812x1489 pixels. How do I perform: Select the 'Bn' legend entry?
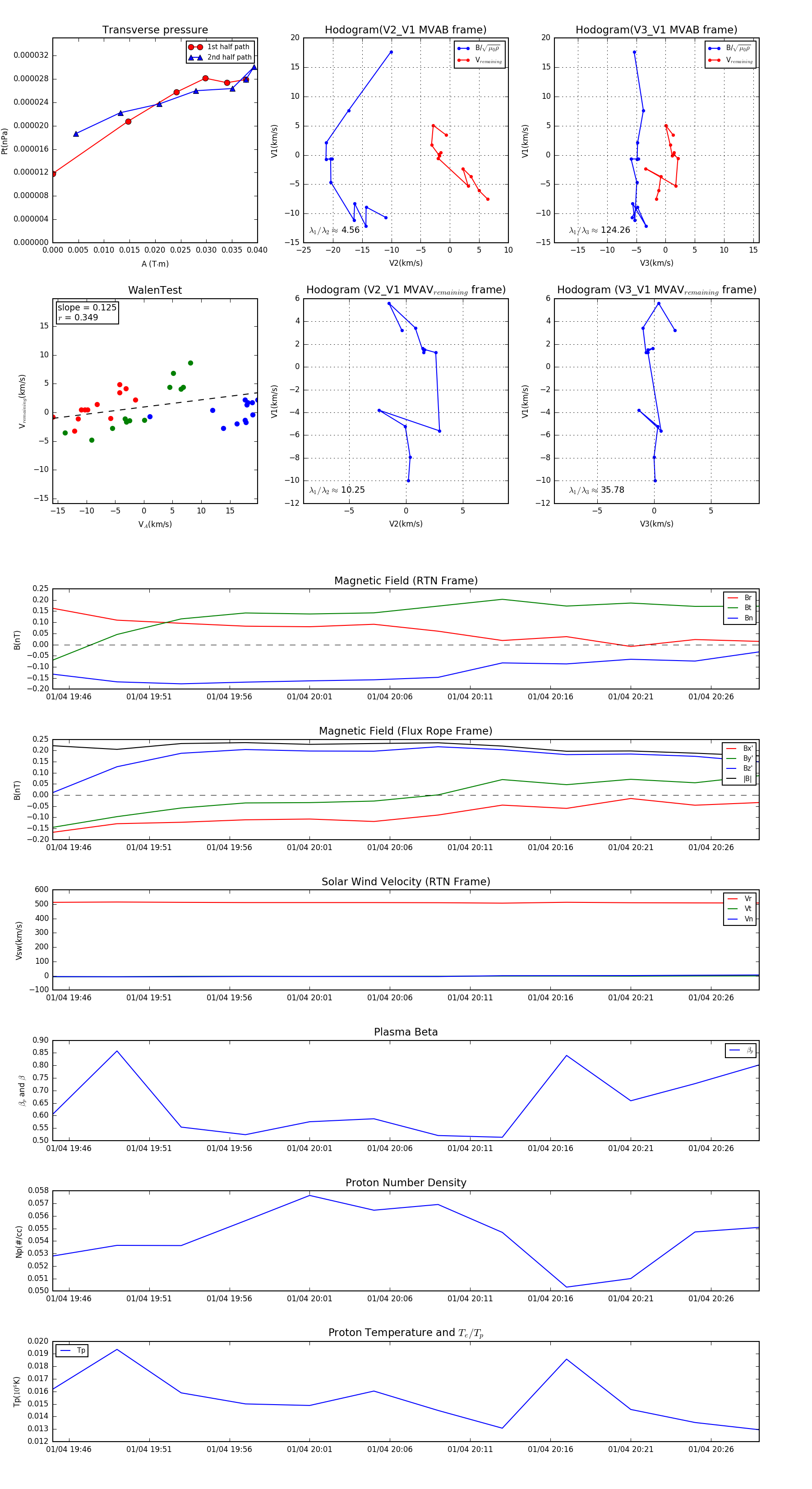[740, 618]
